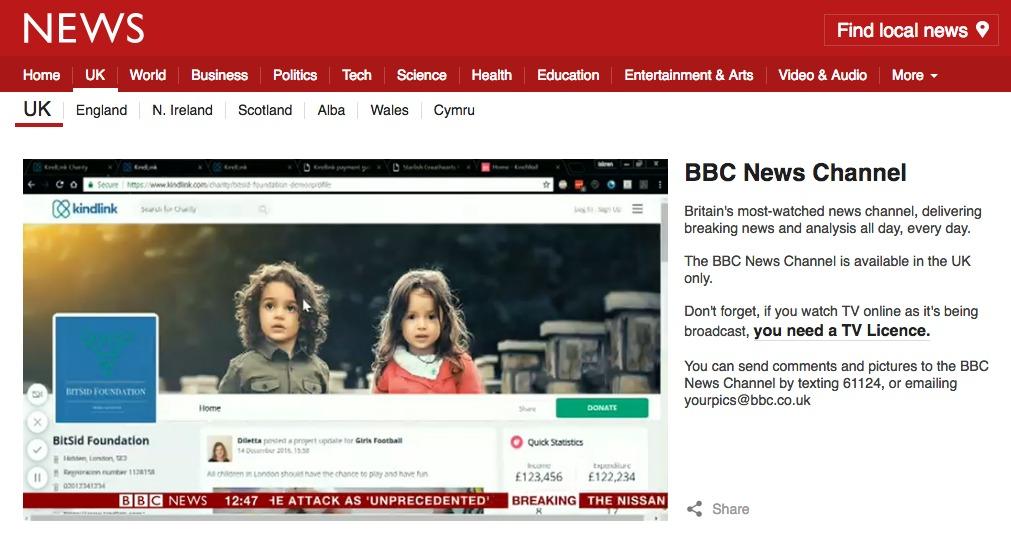Click the 12:47 clock in ticker

coord(241,501)
